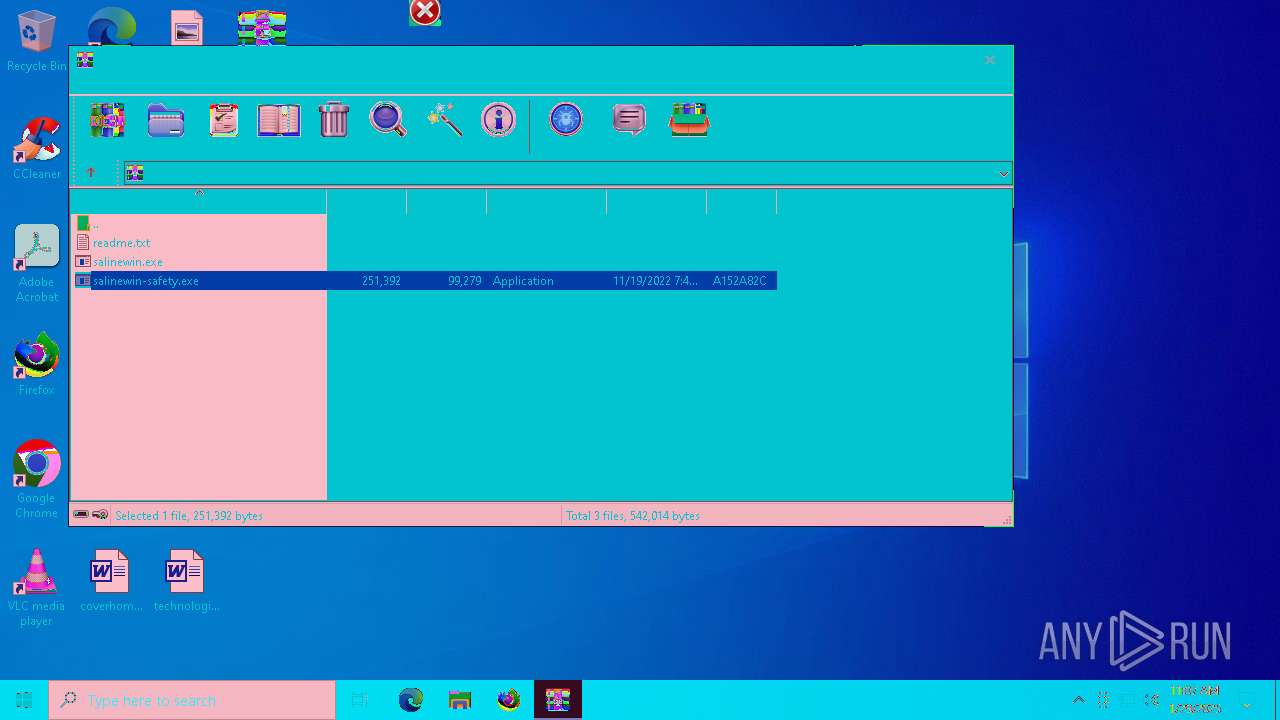Open the Comment speech bubble tool
Screen dimensions: 1280x720
click(x=629, y=120)
